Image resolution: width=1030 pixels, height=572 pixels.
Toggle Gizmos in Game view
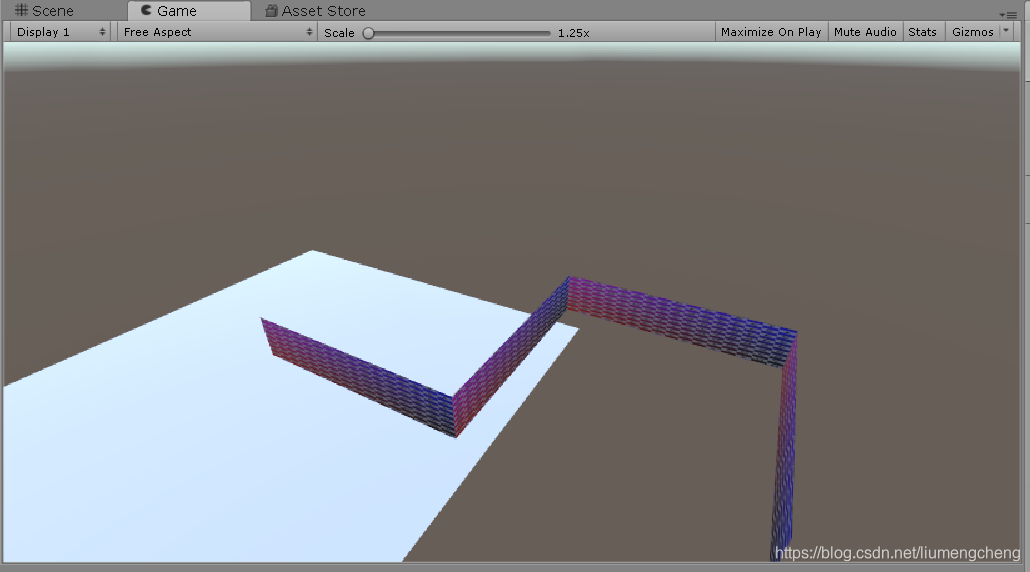tap(972, 32)
